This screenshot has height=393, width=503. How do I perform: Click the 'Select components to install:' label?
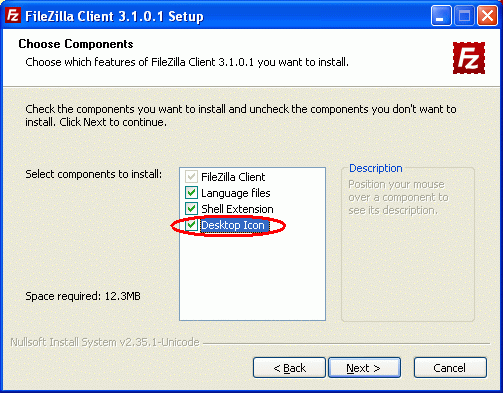click(94, 174)
